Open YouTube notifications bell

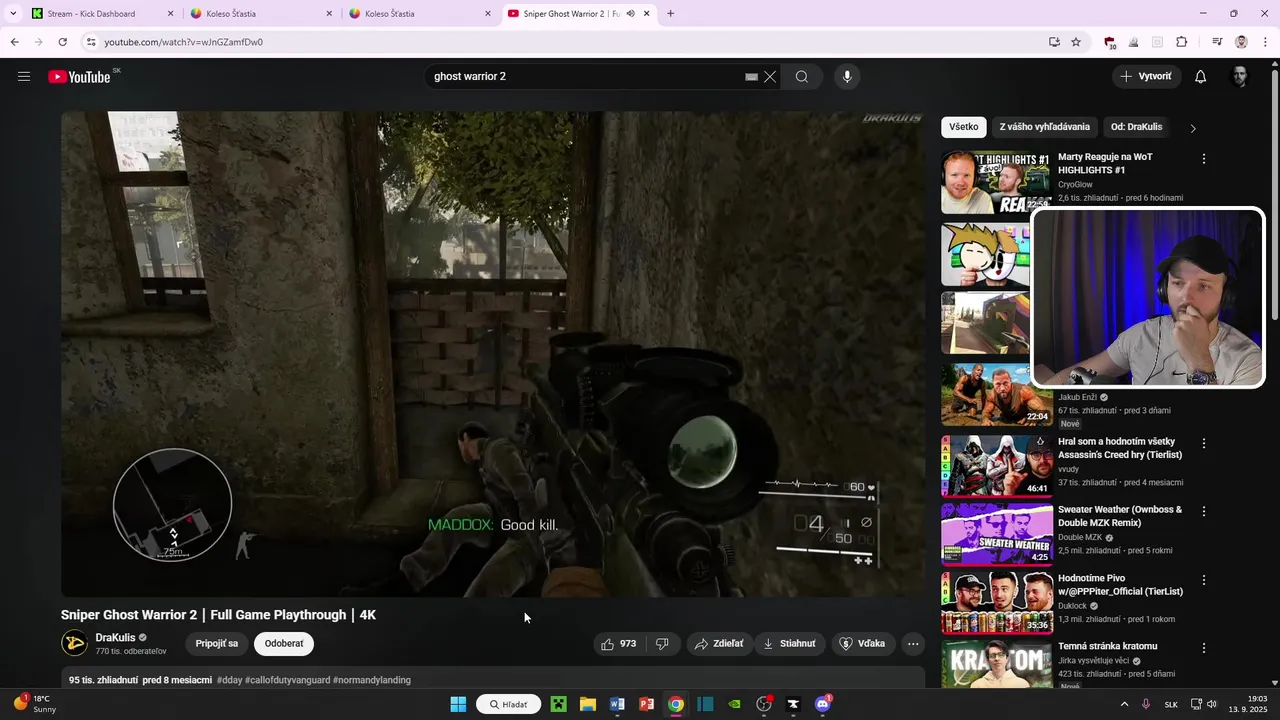[1201, 77]
